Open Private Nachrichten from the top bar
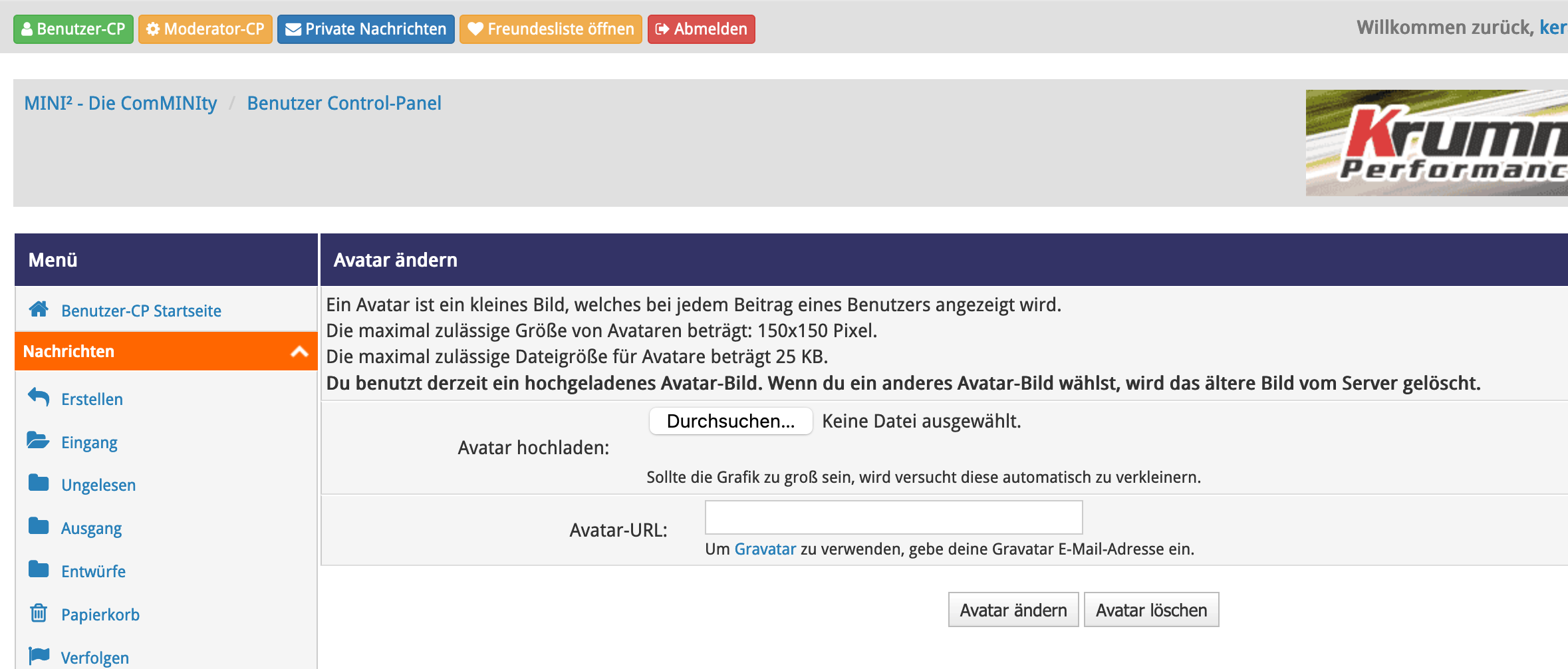The image size is (1568, 669). click(x=366, y=29)
